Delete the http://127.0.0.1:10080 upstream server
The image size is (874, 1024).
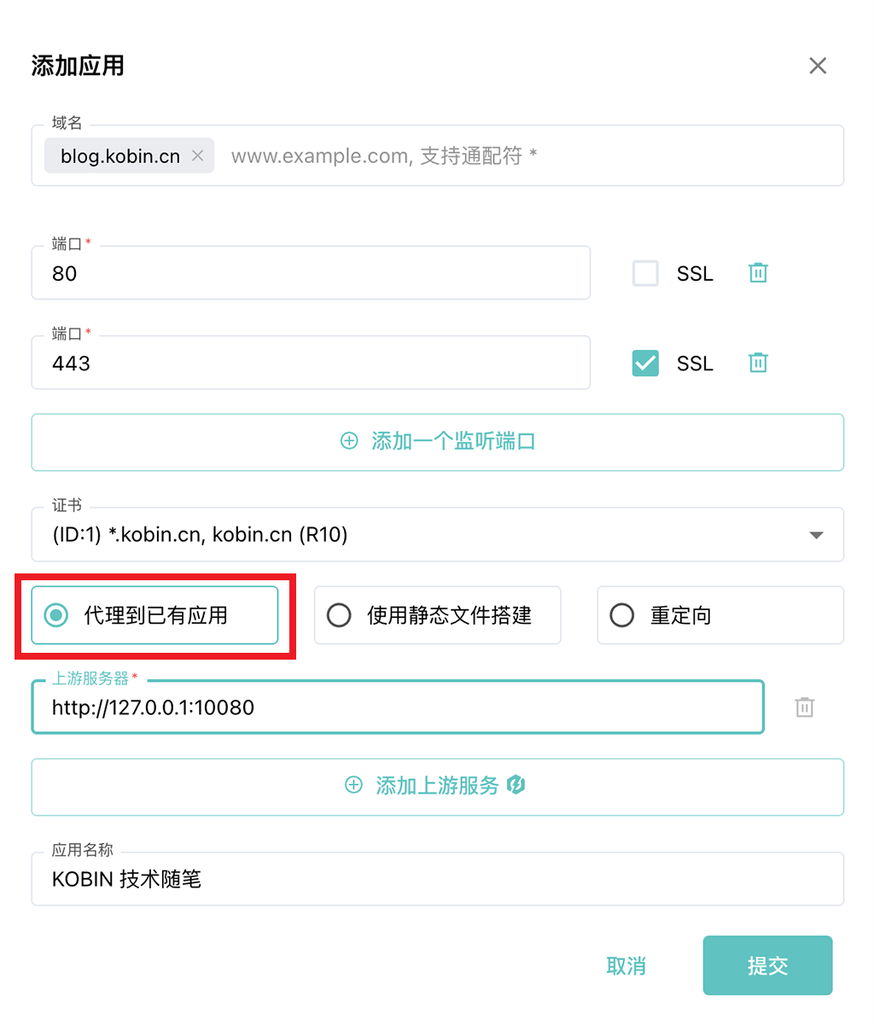[805, 707]
